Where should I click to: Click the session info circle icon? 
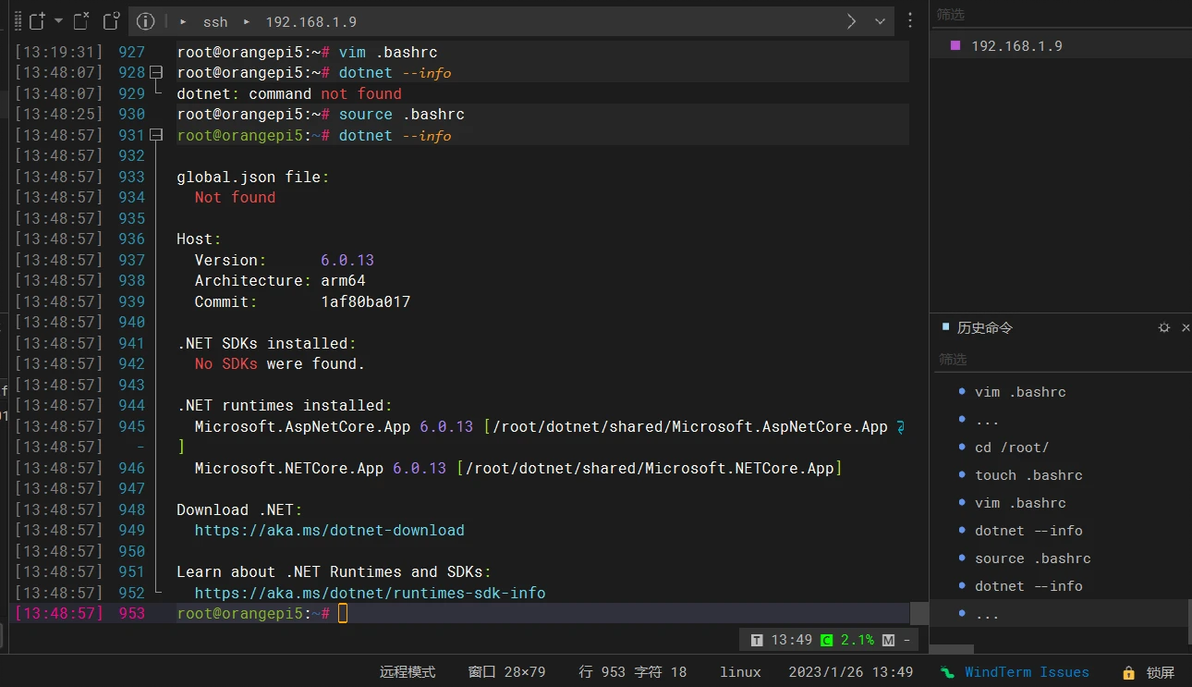coord(145,21)
